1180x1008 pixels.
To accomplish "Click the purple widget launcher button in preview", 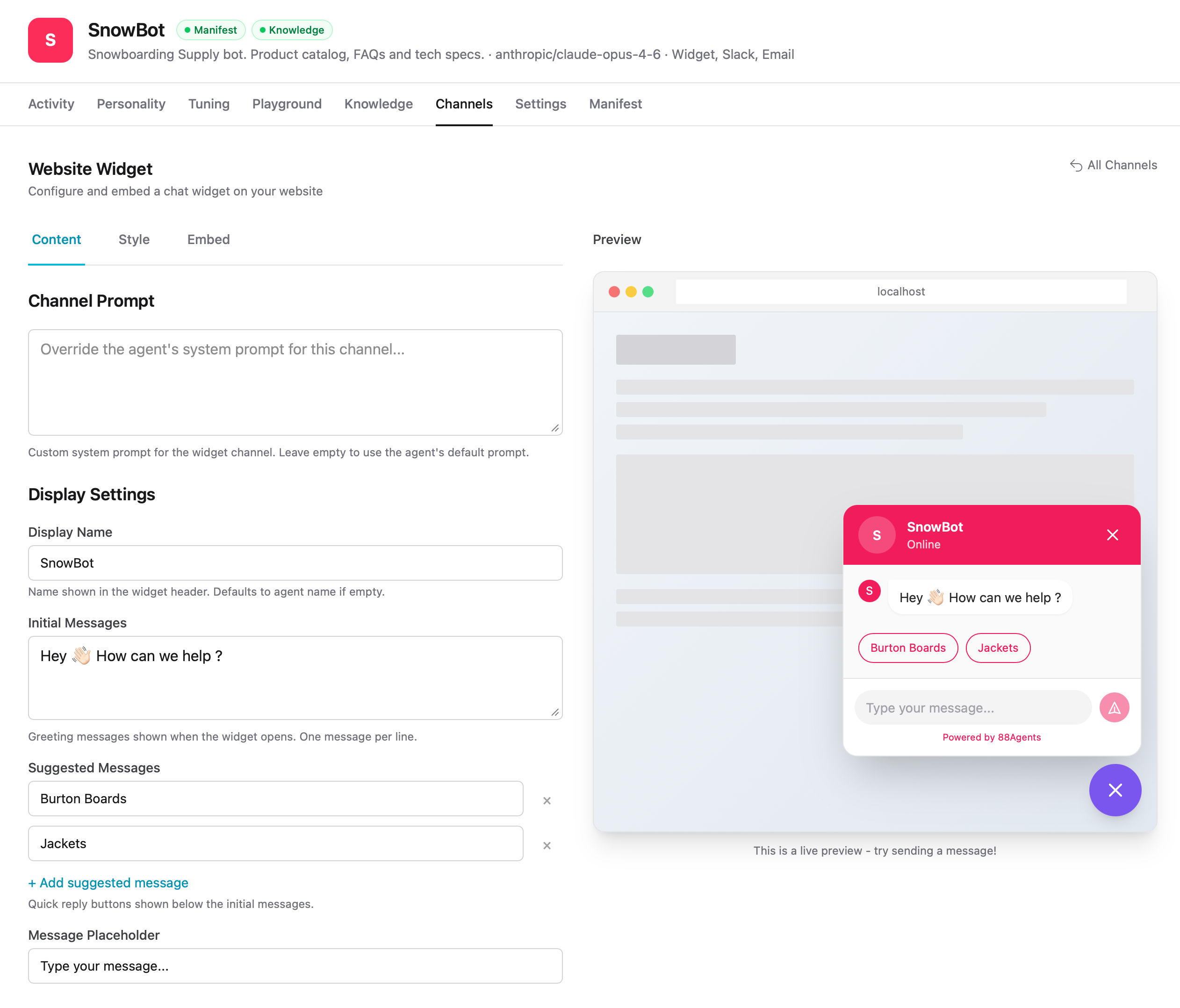I will tap(1115, 791).
